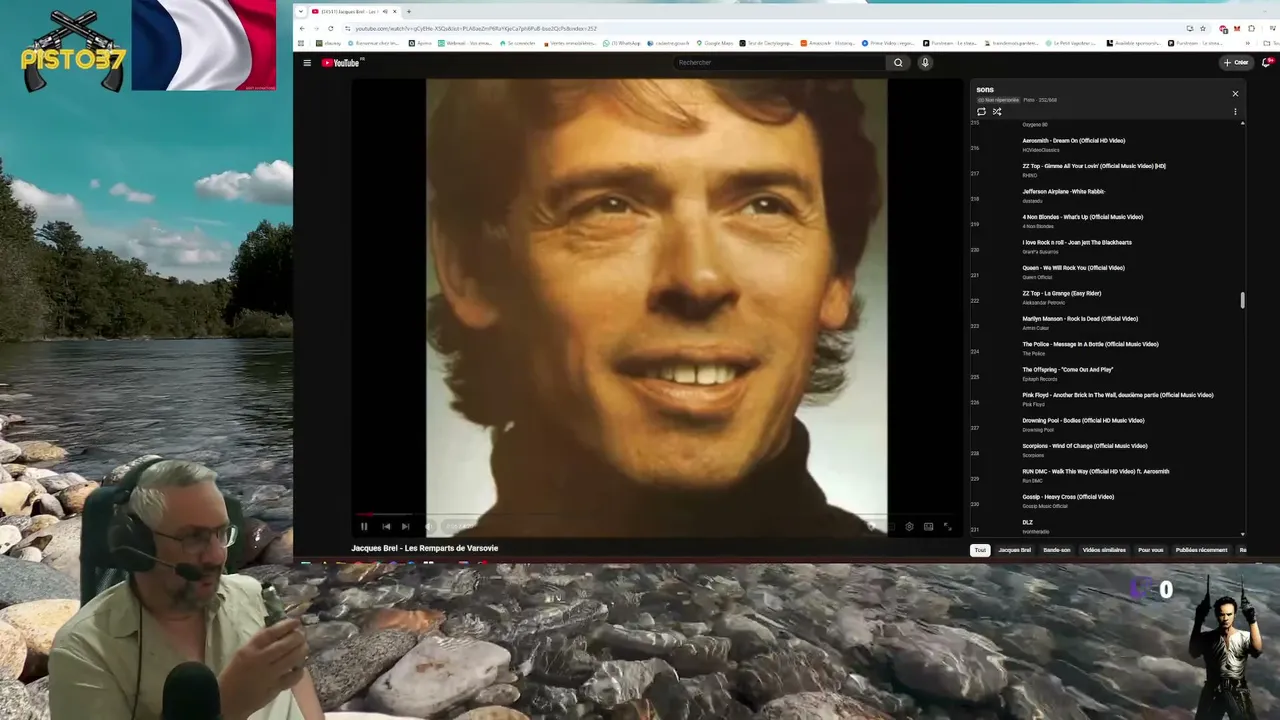1280x720 pixels.
Task: Click the magnifier search button
Action: [898, 62]
